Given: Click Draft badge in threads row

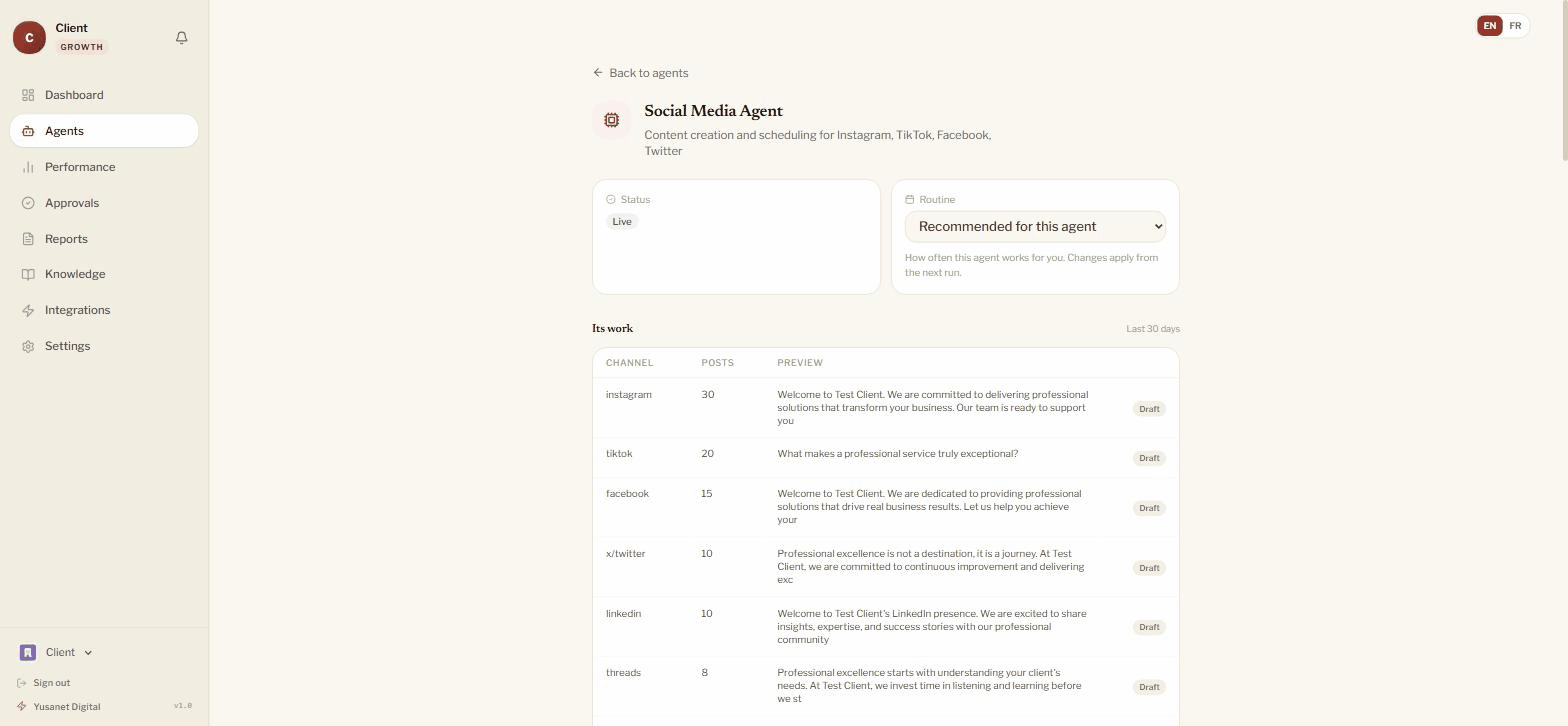Looking at the screenshot, I should (x=1149, y=687).
